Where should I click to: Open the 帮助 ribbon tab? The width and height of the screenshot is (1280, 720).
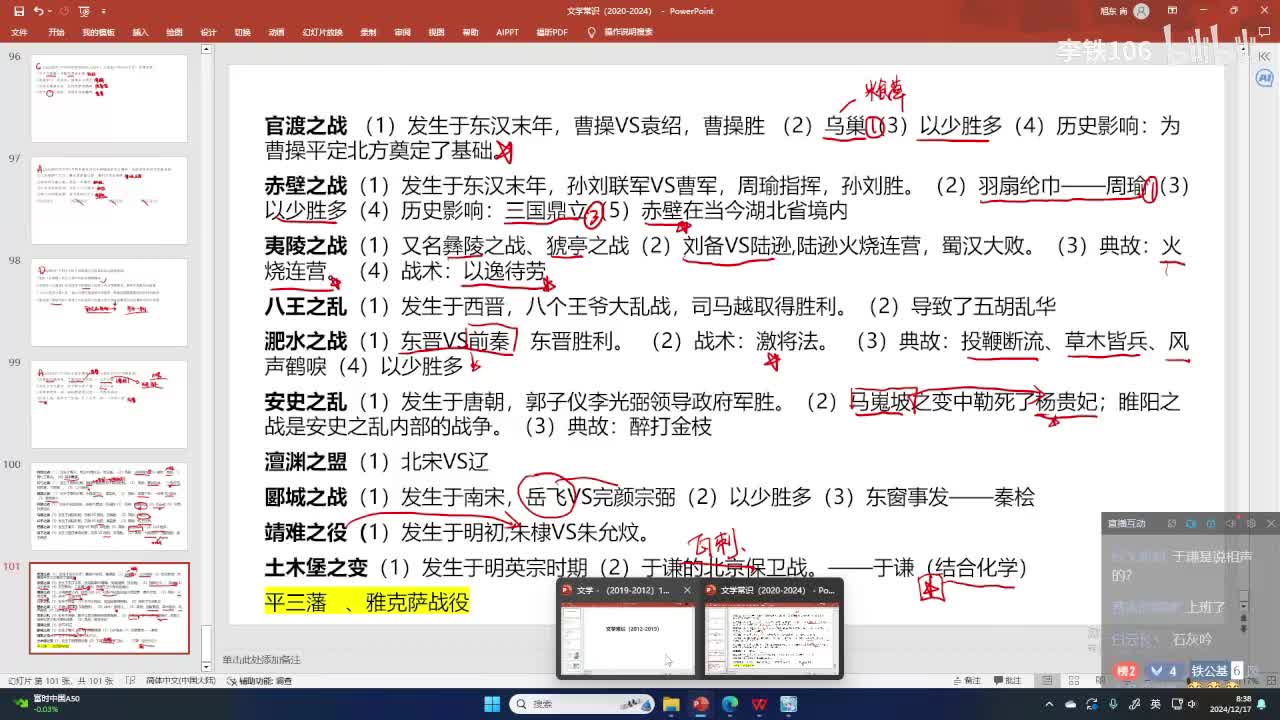click(x=470, y=32)
